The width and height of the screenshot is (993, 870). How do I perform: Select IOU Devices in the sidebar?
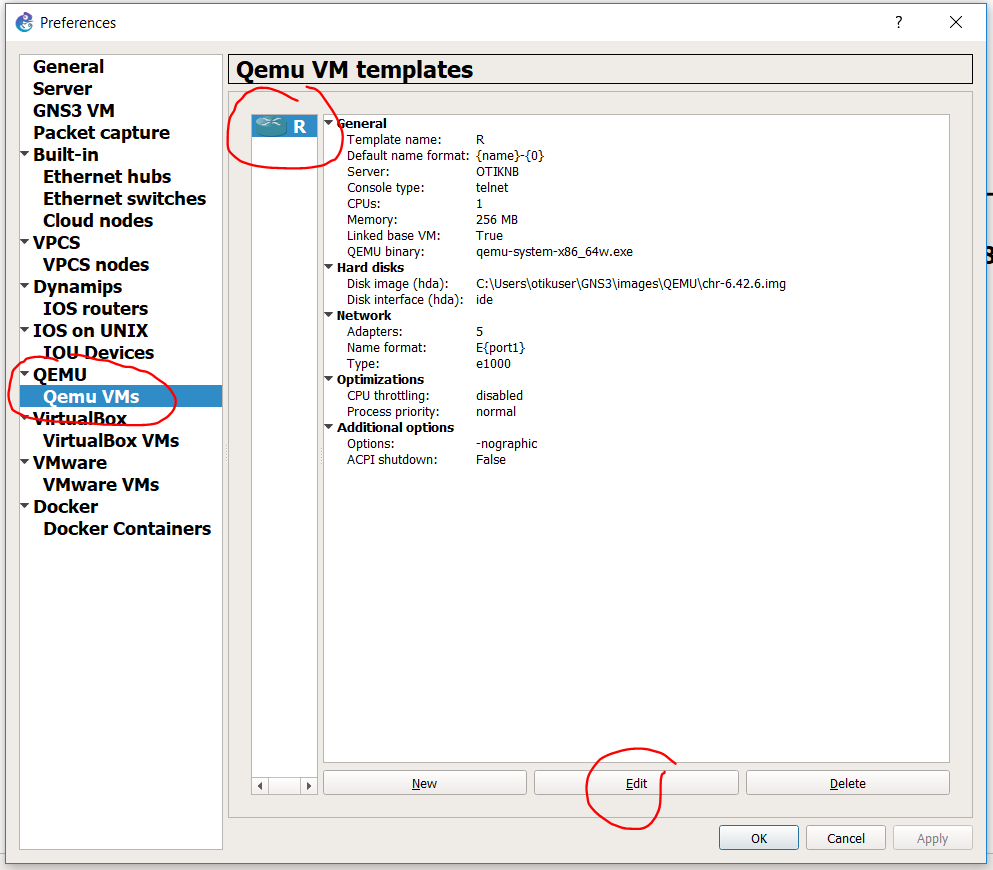pyautogui.click(x=98, y=352)
